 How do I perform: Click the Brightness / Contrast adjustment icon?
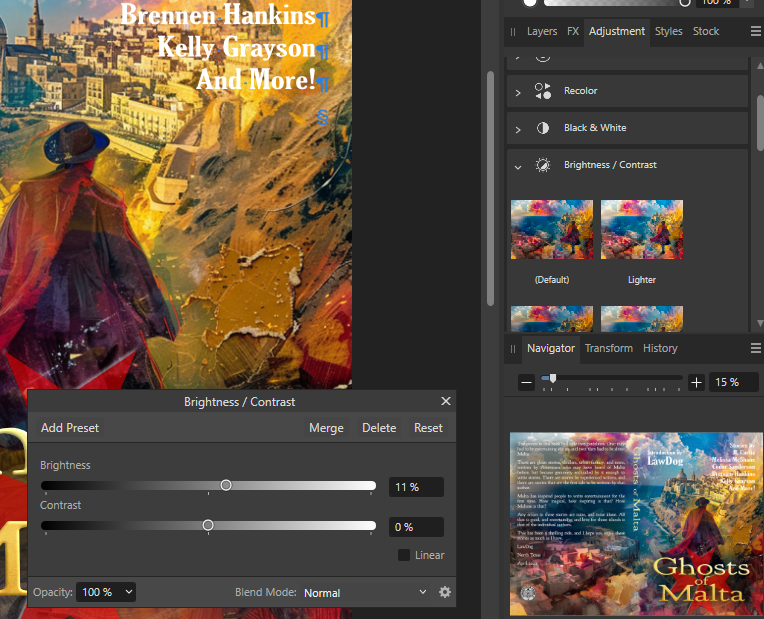coord(543,165)
